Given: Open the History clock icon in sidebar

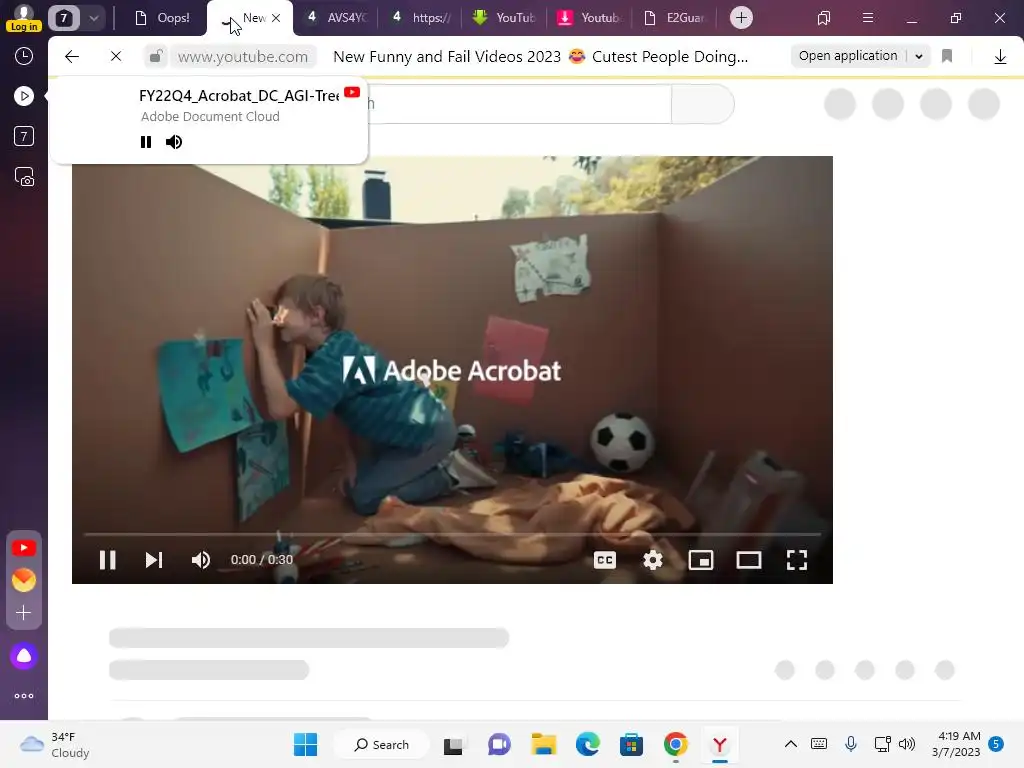Looking at the screenshot, I should pos(24,56).
